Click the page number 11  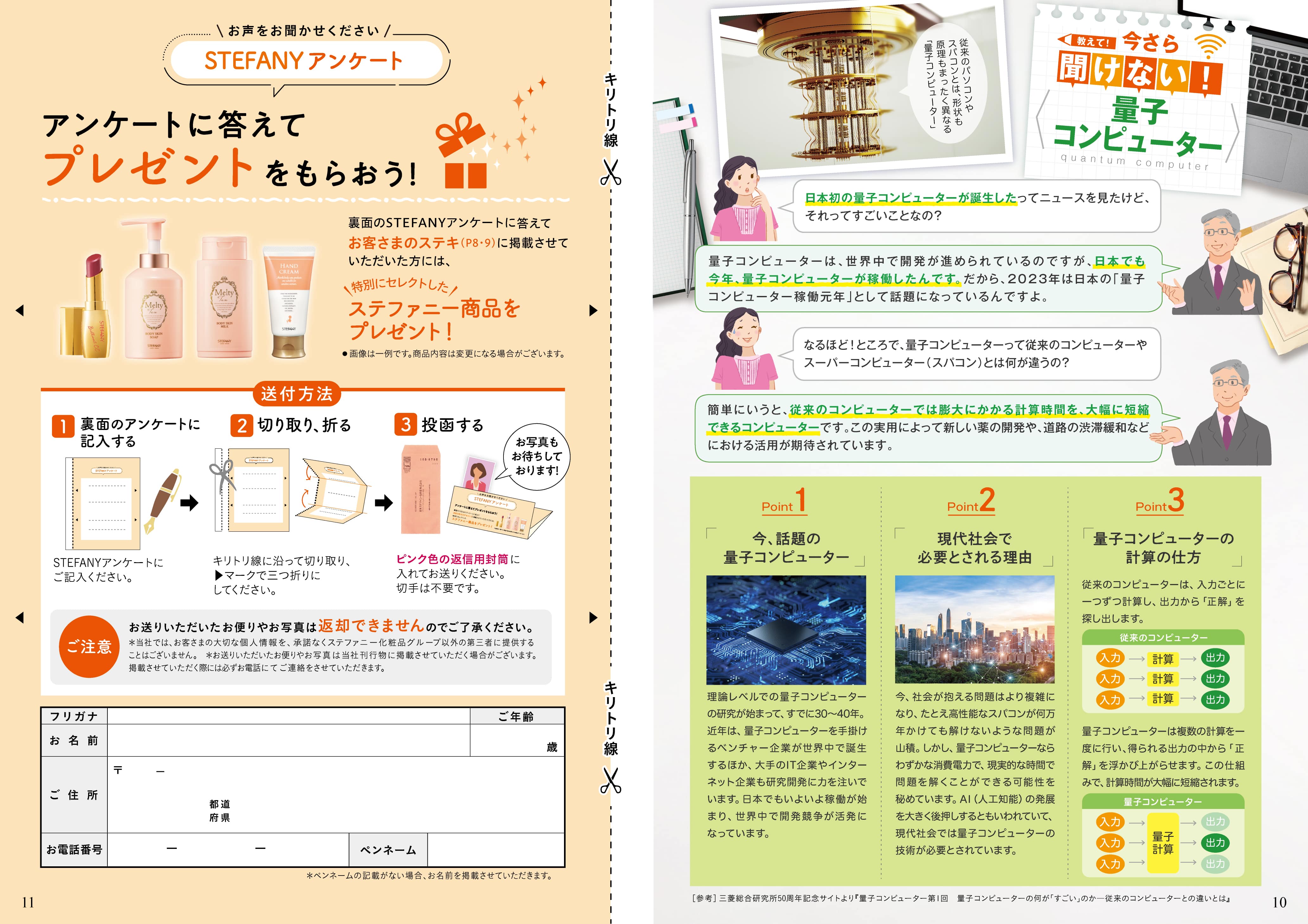(28, 902)
